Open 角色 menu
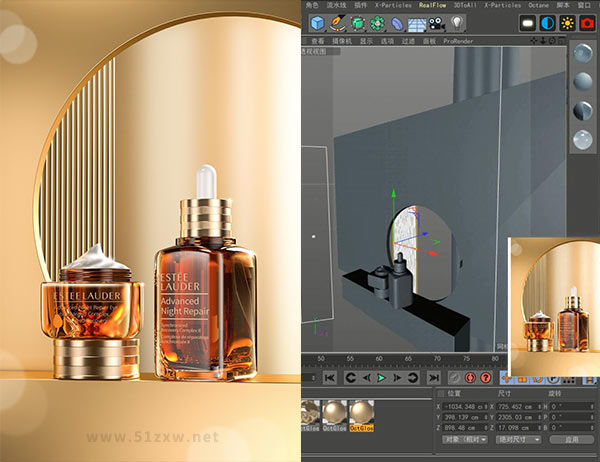The width and height of the screenshot is (600, 462). click(312, 5)
